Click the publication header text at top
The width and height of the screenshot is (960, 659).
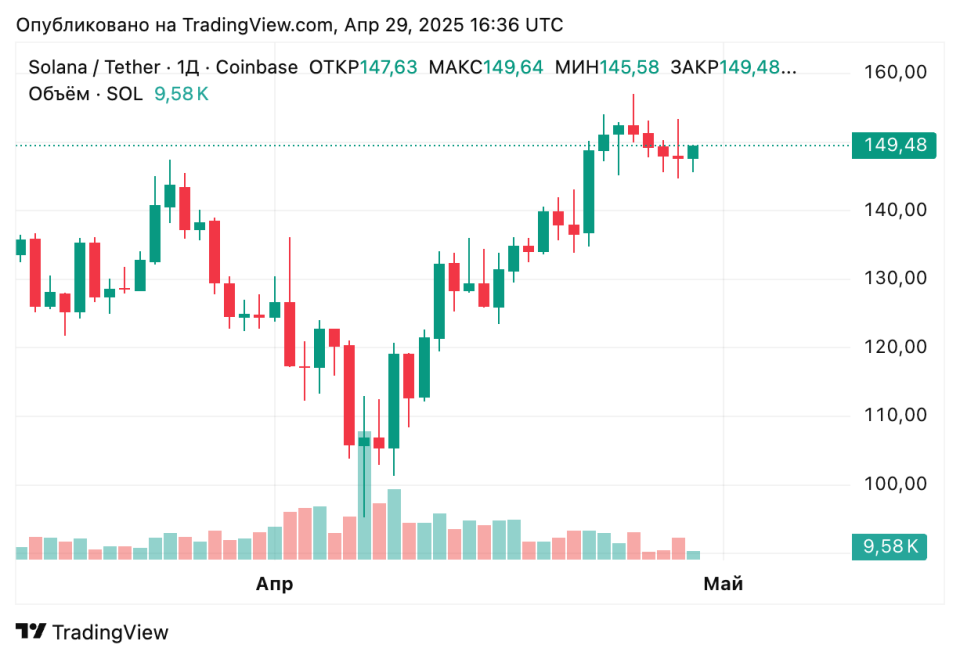(289, 24)
